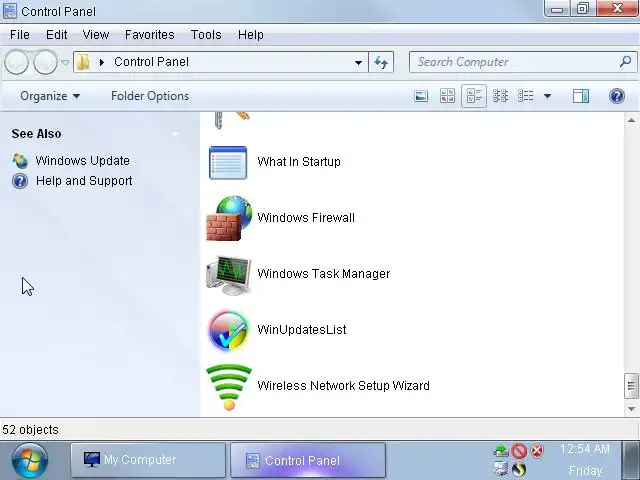Open the address bar dropdown arrow

358,63
